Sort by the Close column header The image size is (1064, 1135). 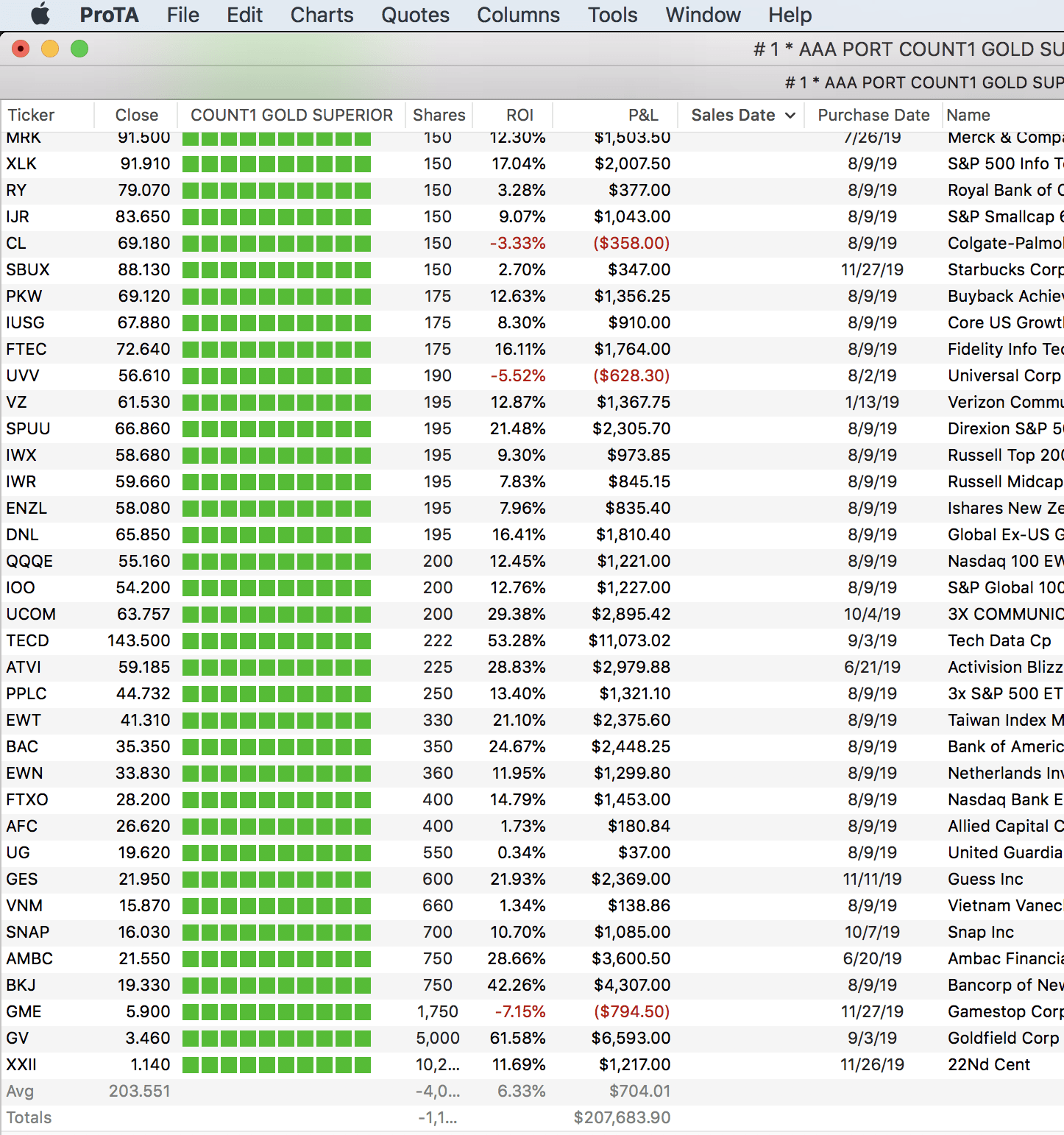pos(137,115)
